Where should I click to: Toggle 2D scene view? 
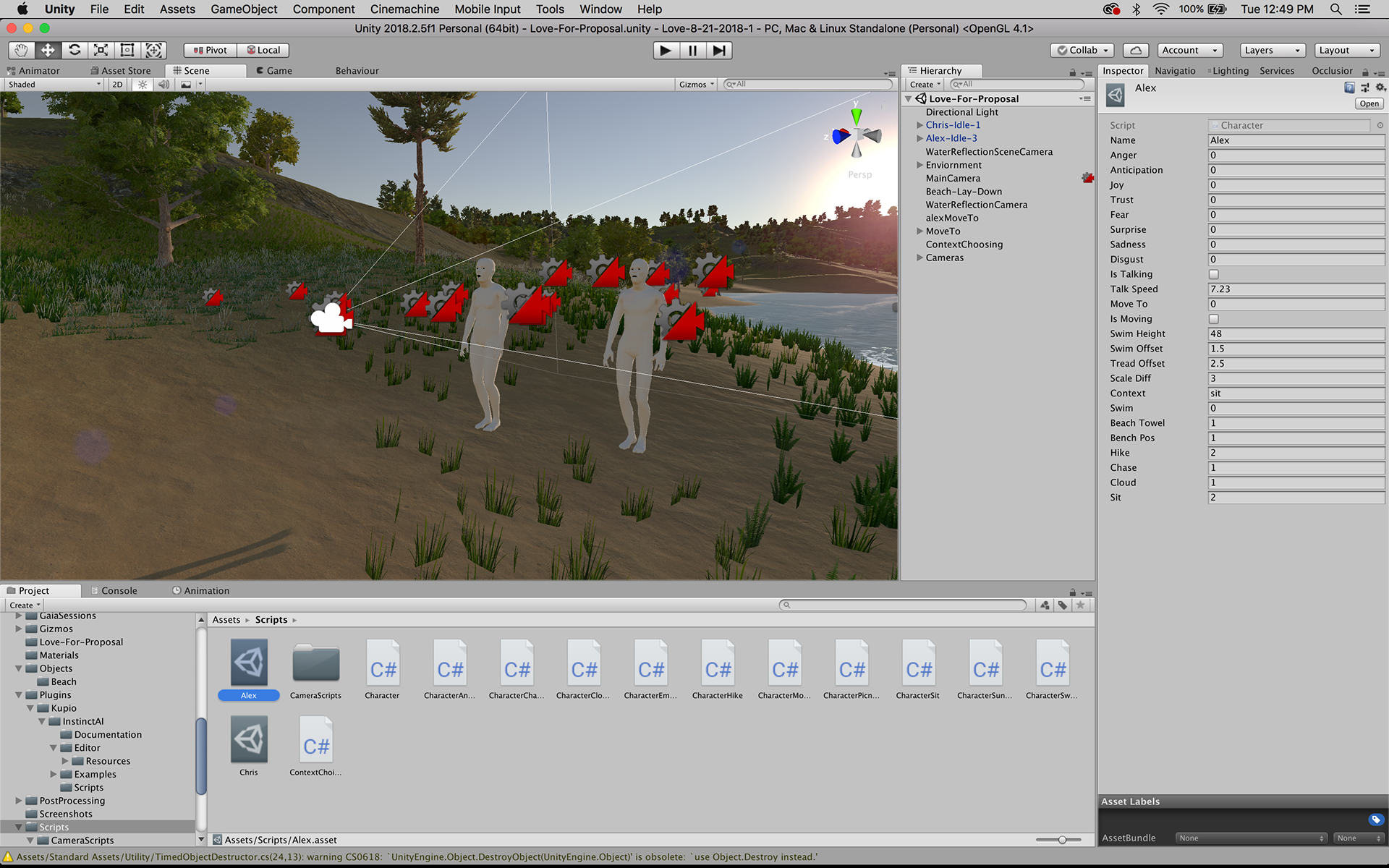click(117, 85)
